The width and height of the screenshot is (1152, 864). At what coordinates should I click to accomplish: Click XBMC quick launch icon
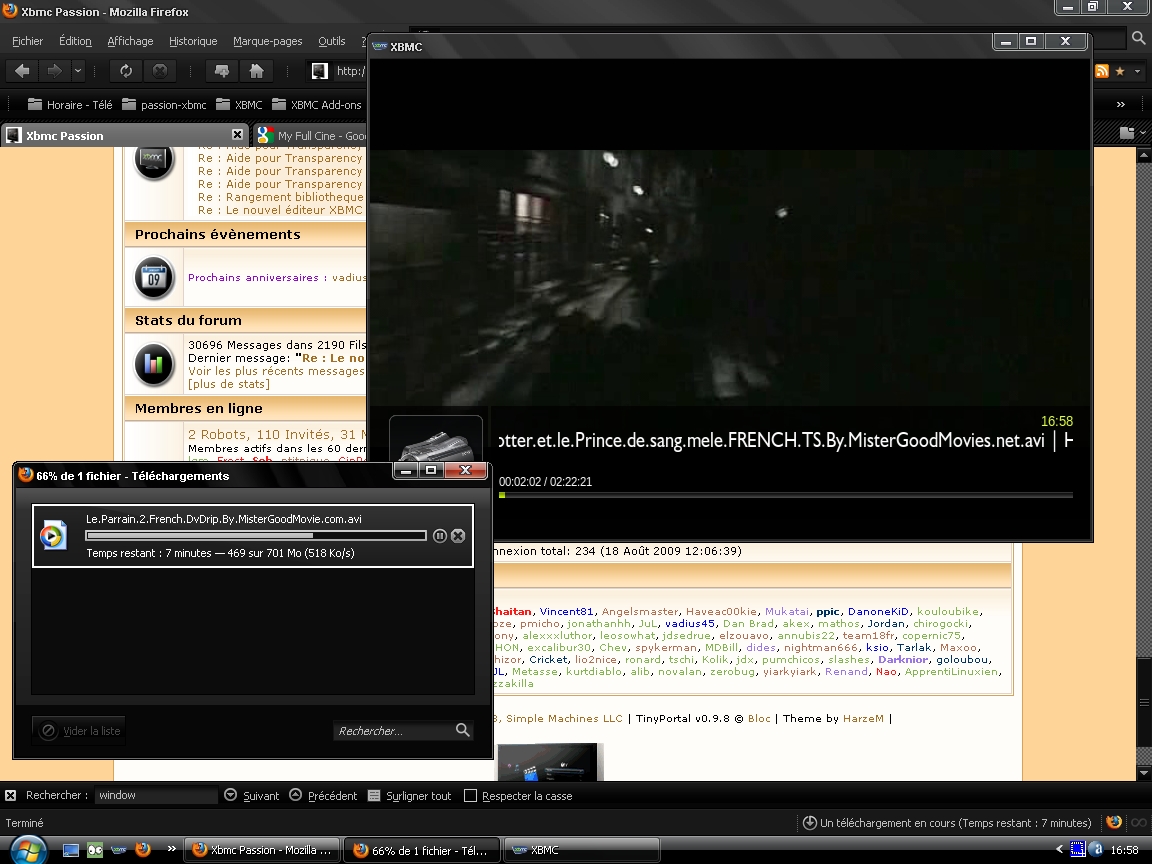118,850
